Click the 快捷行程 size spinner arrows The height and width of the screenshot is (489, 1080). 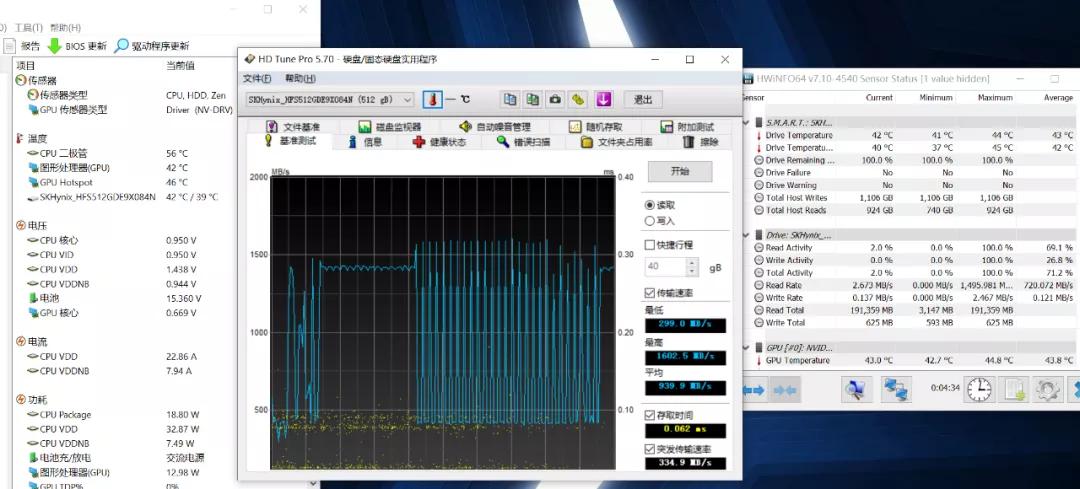point(692,267)
